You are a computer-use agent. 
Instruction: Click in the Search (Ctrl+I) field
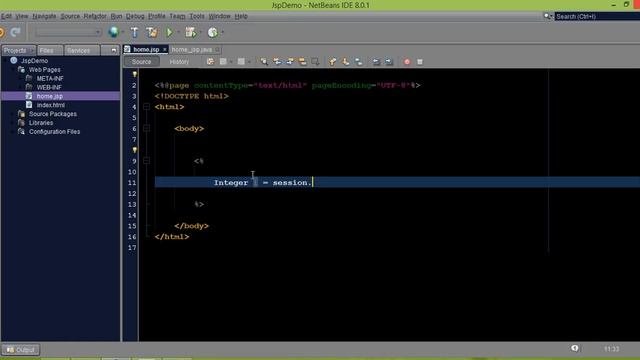[597, 16]
